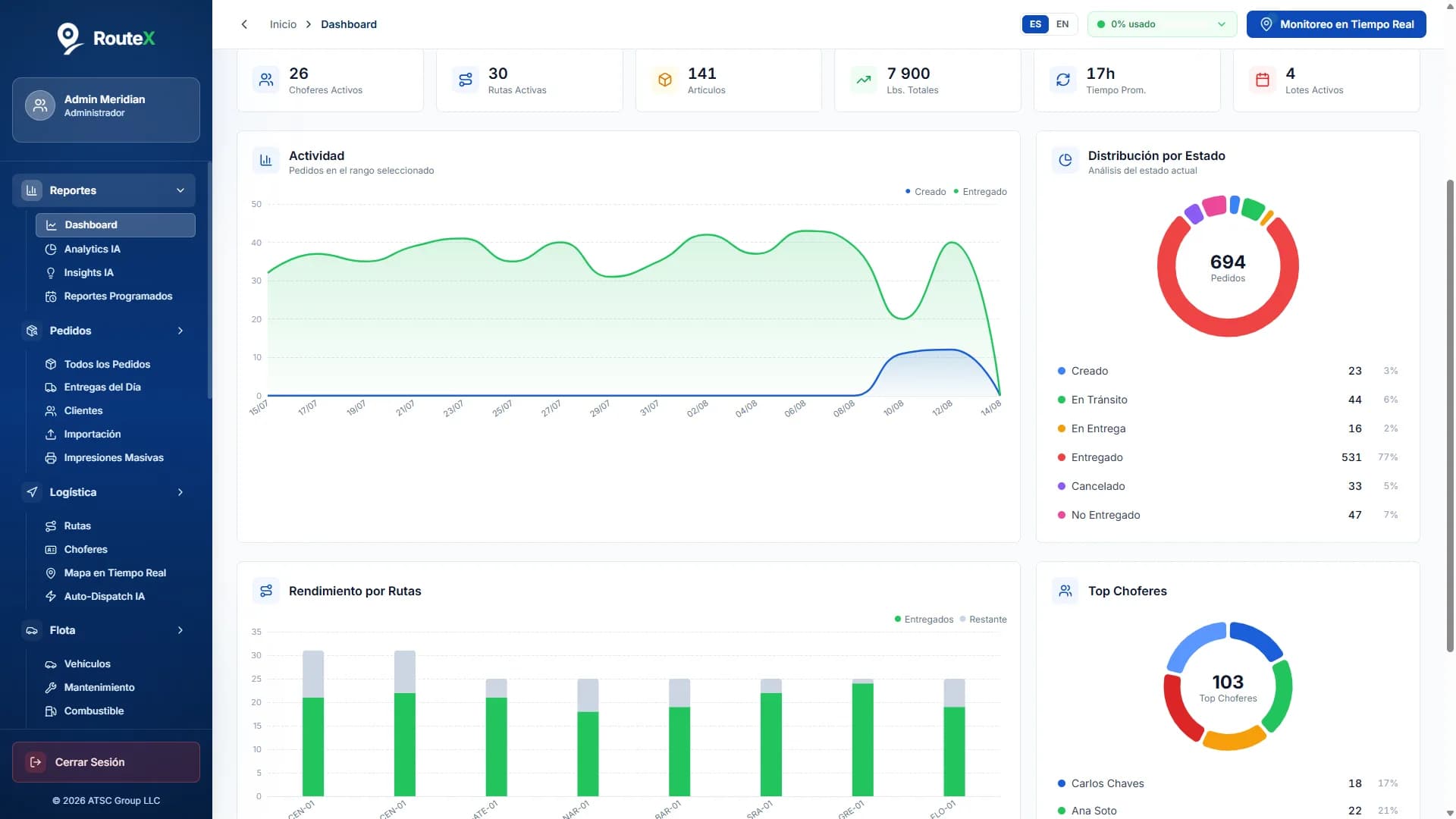Click the Tiempo Prom. refresh icon

1063,80
